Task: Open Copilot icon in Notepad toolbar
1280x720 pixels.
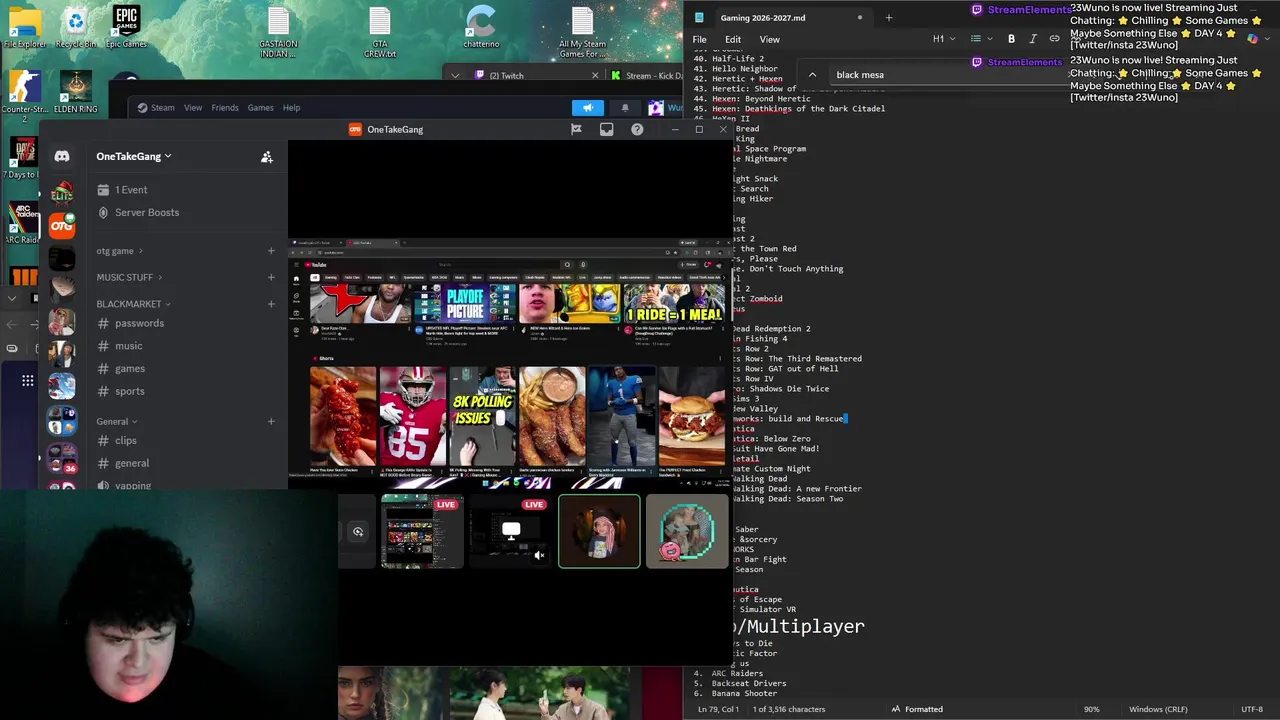Action: (x=1252, y=39)
